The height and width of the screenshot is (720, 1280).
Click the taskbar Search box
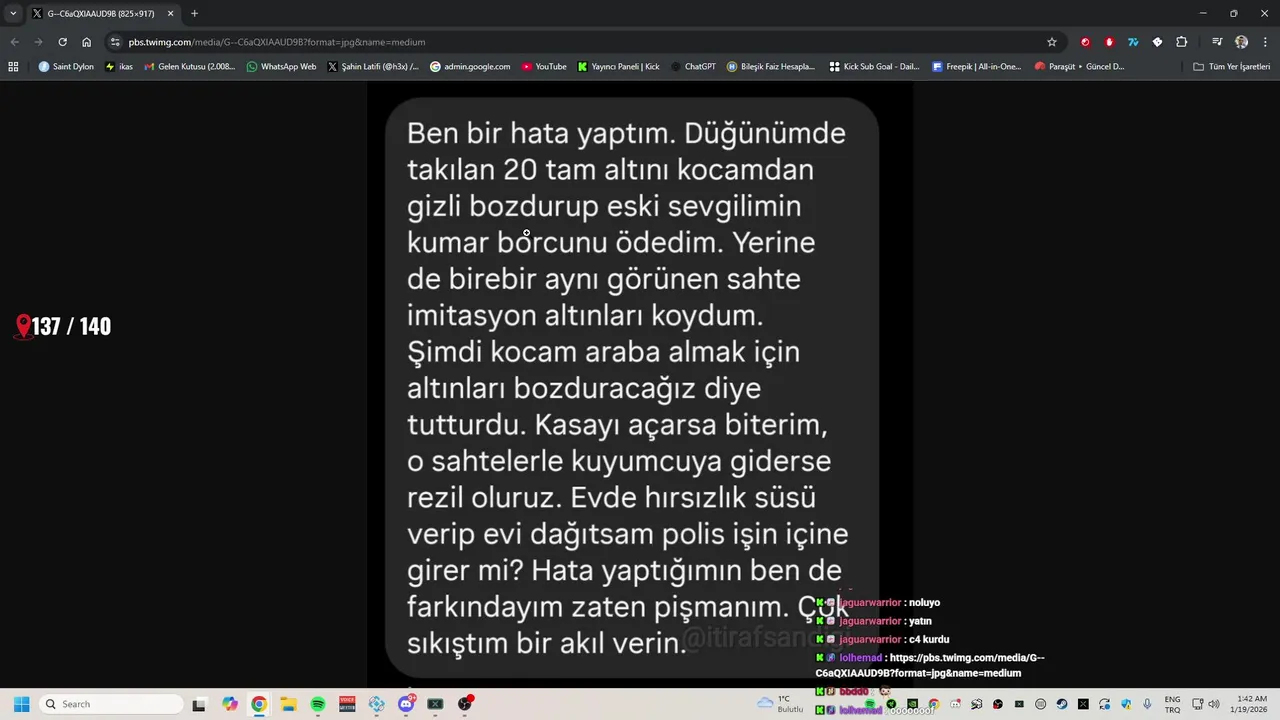pos(110,704)
